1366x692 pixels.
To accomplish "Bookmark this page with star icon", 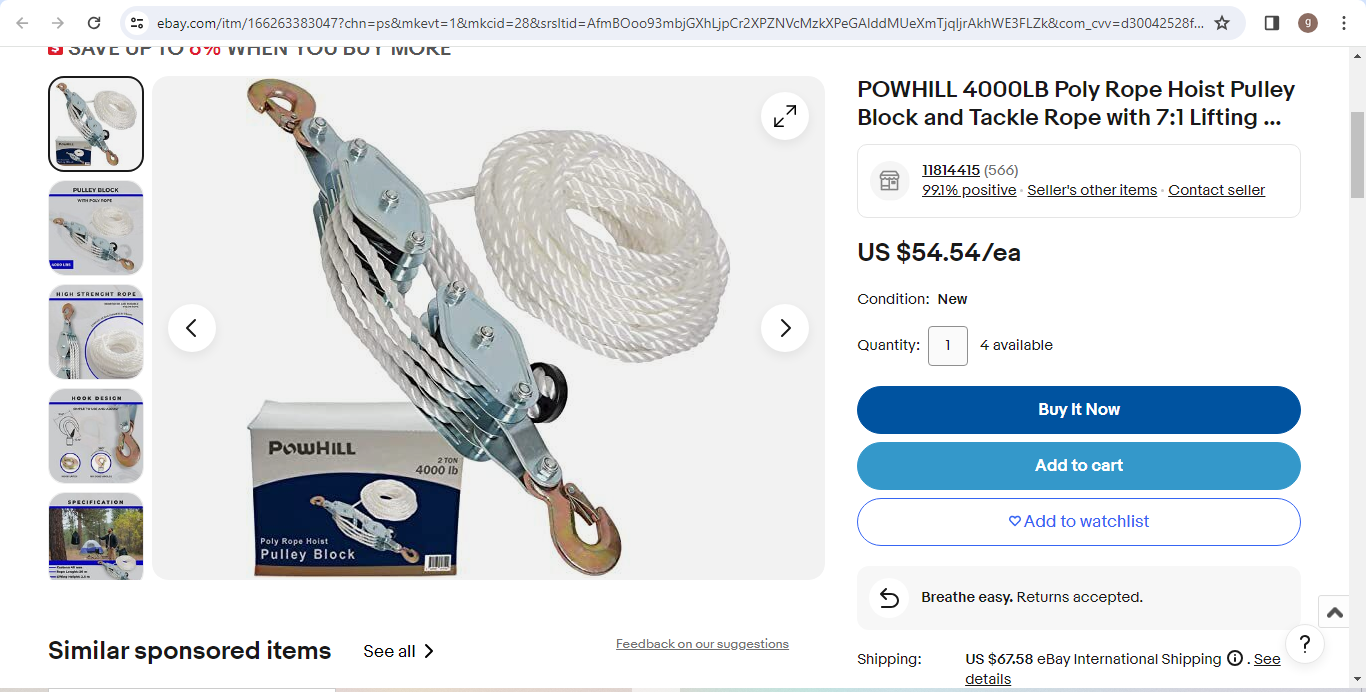I will point(1222,23).
